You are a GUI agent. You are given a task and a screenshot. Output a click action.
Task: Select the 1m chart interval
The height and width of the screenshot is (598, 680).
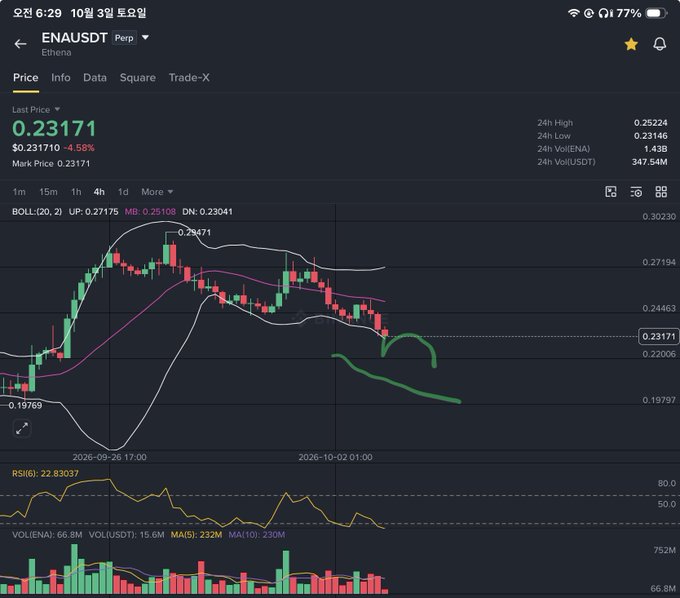19,192
